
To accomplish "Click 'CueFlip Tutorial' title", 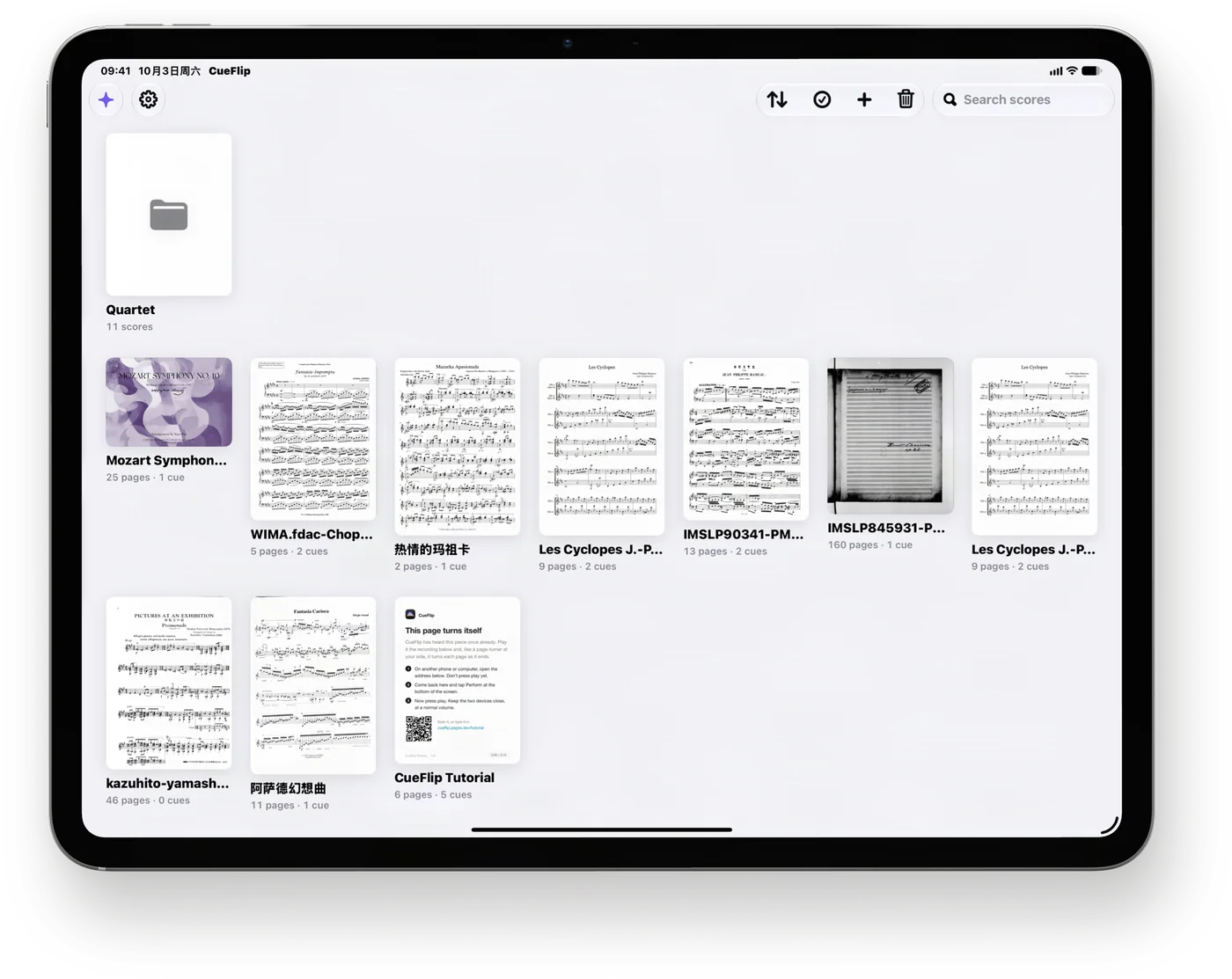I will [x=444, y=778].
